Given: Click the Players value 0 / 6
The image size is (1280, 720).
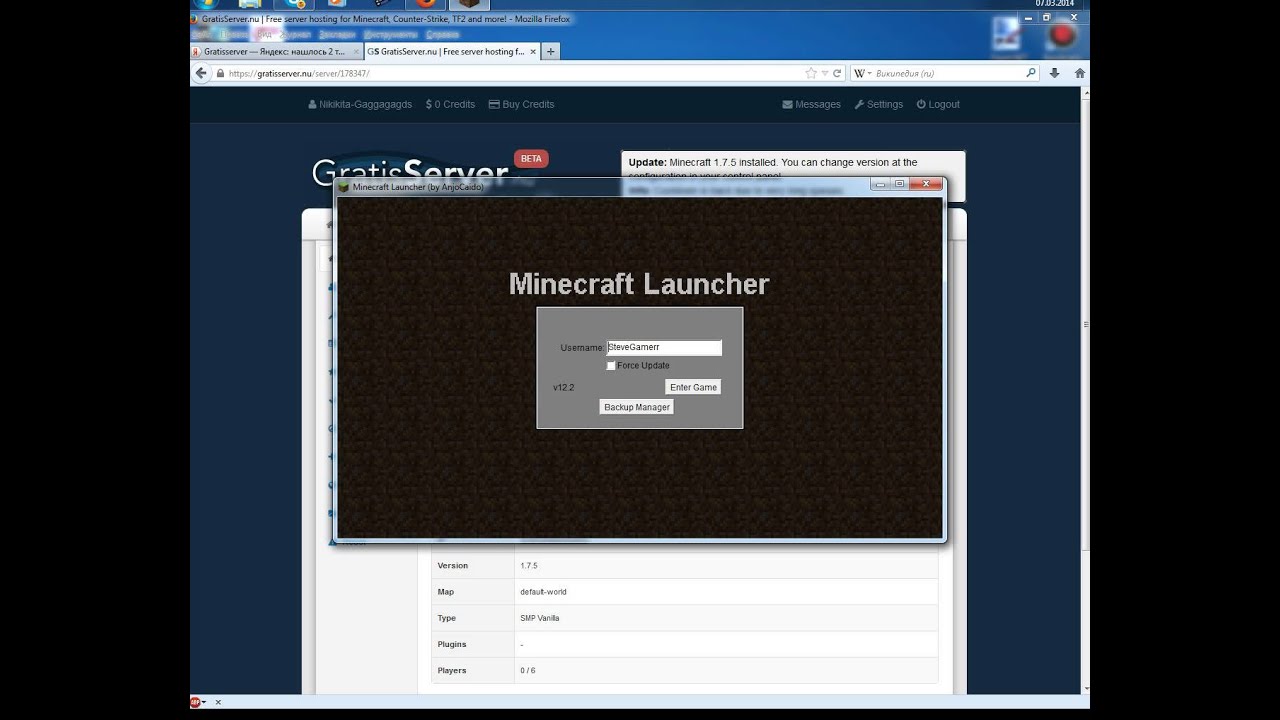Looking at the screenshot, I should [x=527, y=670].
